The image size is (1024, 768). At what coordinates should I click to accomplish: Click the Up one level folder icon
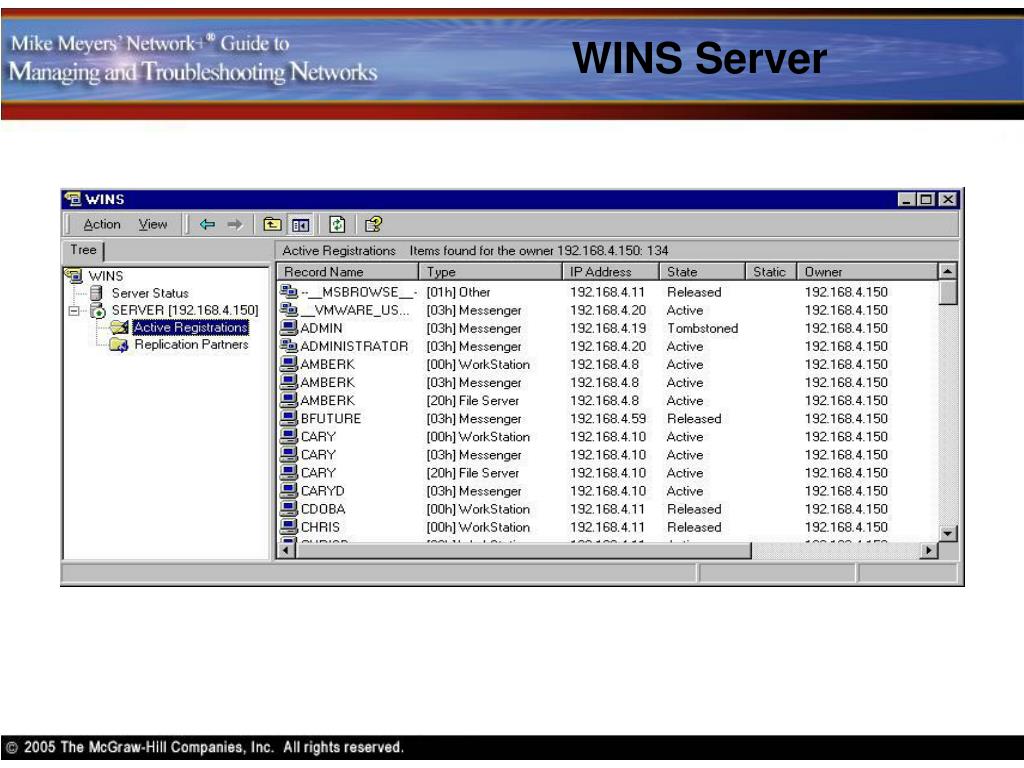pyautogui.click(x=272, y=225)
